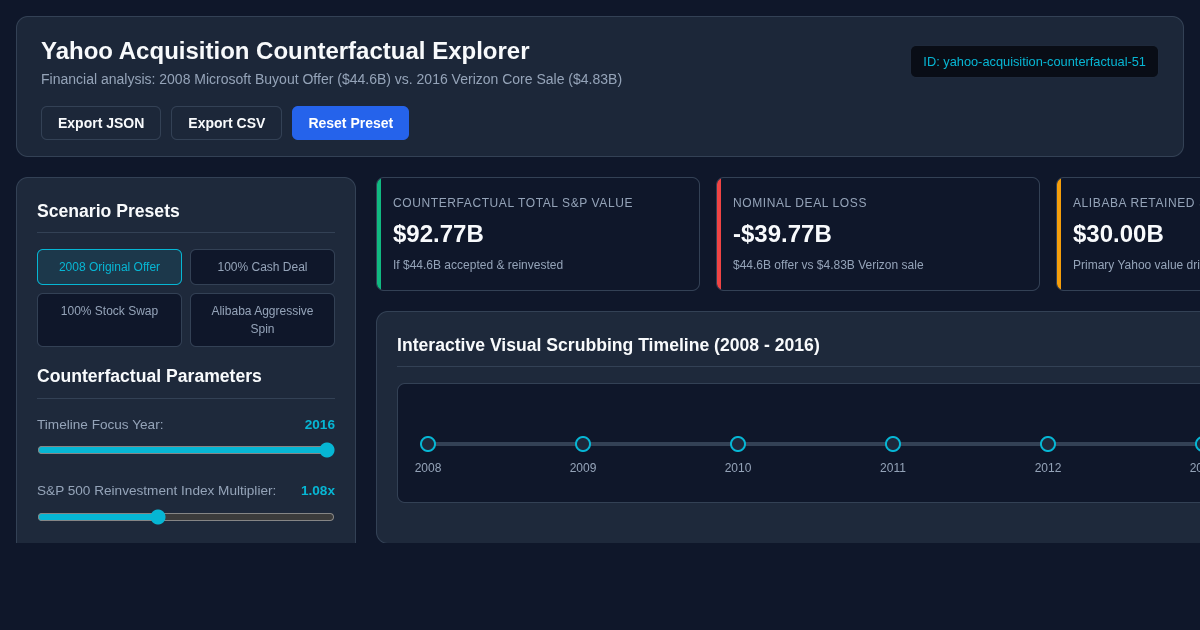Select the 2008 Original Offer preset
The width and height of the screenshot is (1200, 630).
[x=109, y=267]
